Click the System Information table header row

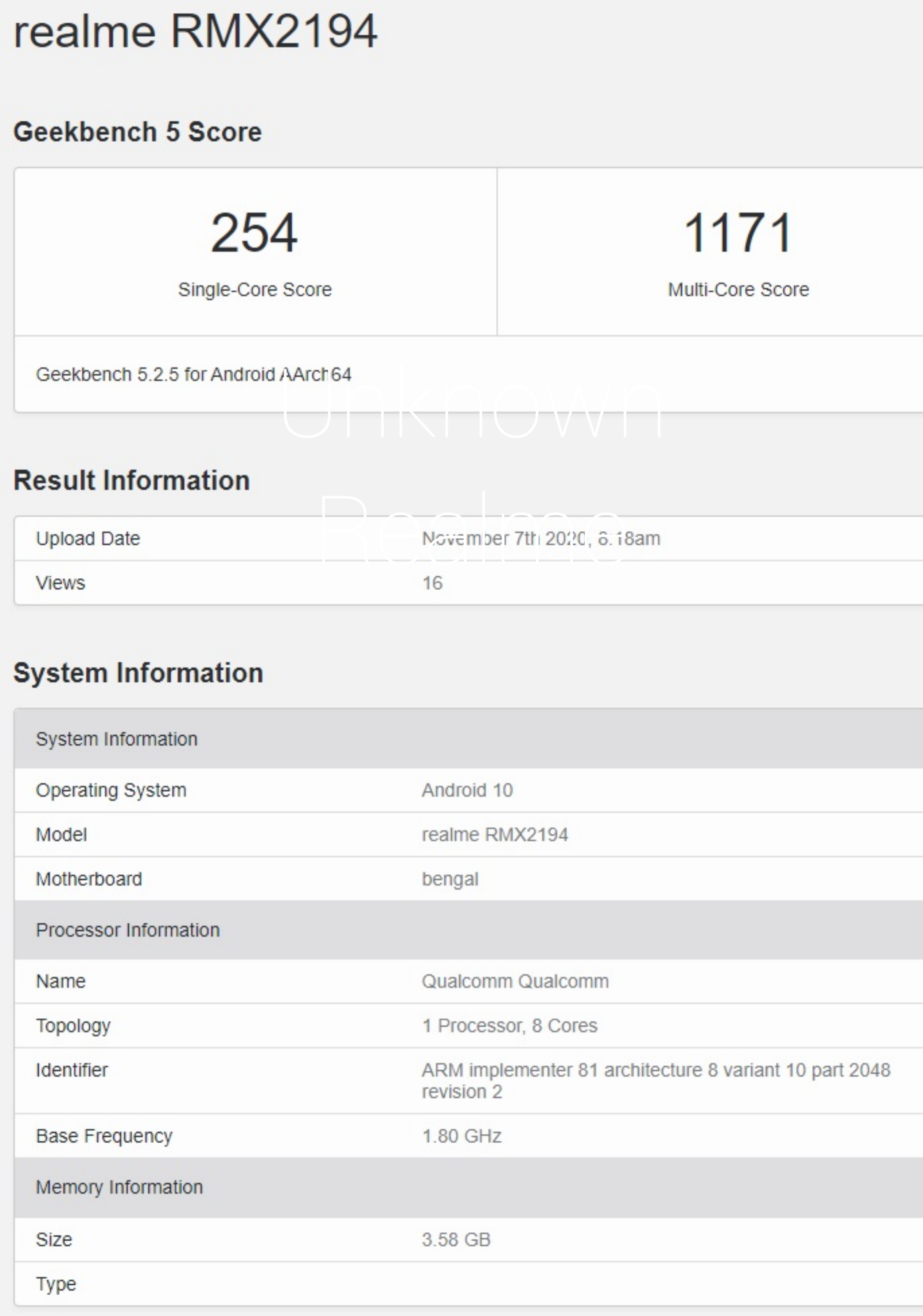pyautogui.click(x=117, y=739)
